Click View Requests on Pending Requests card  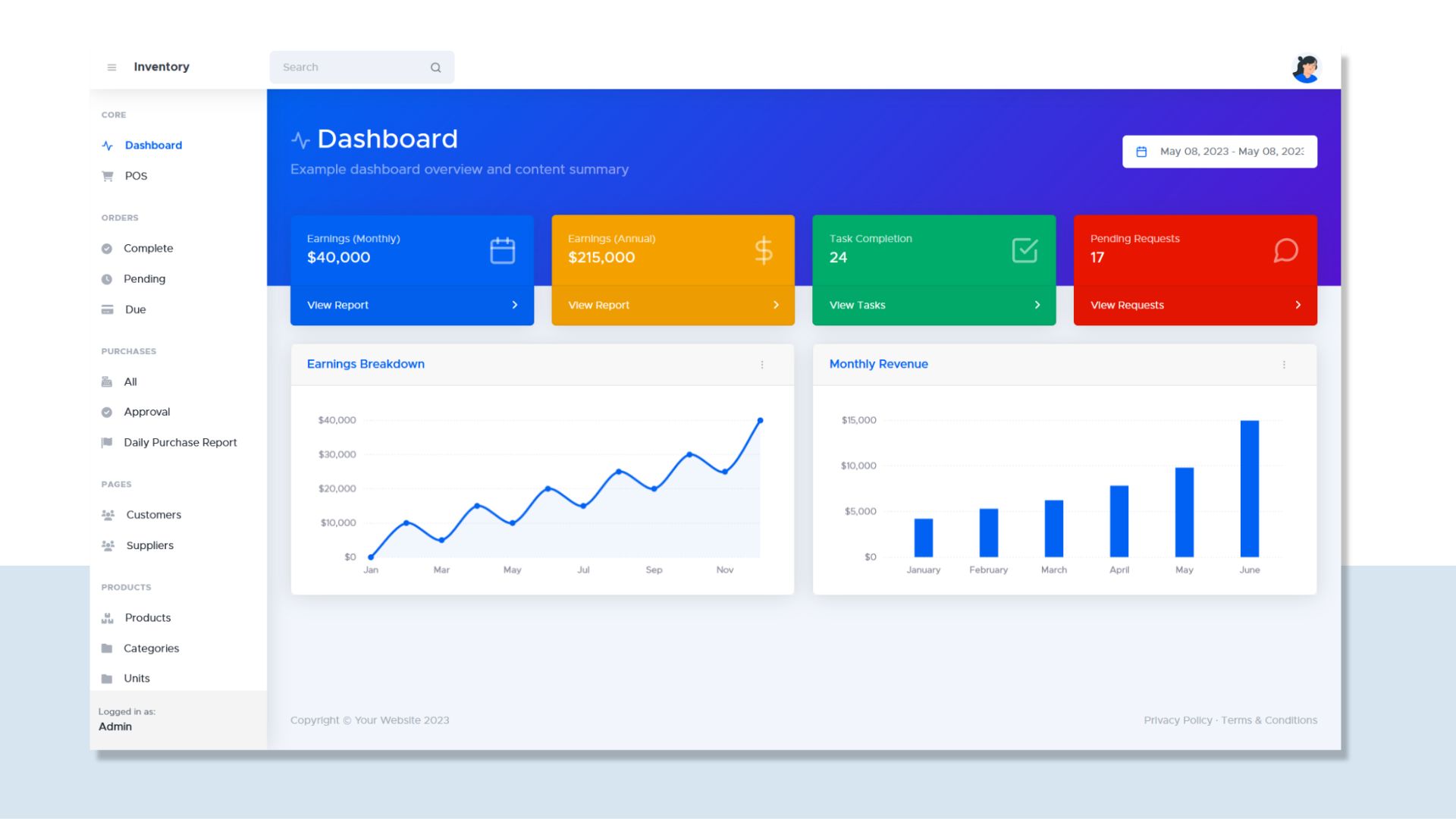[x=1127, y=305]
